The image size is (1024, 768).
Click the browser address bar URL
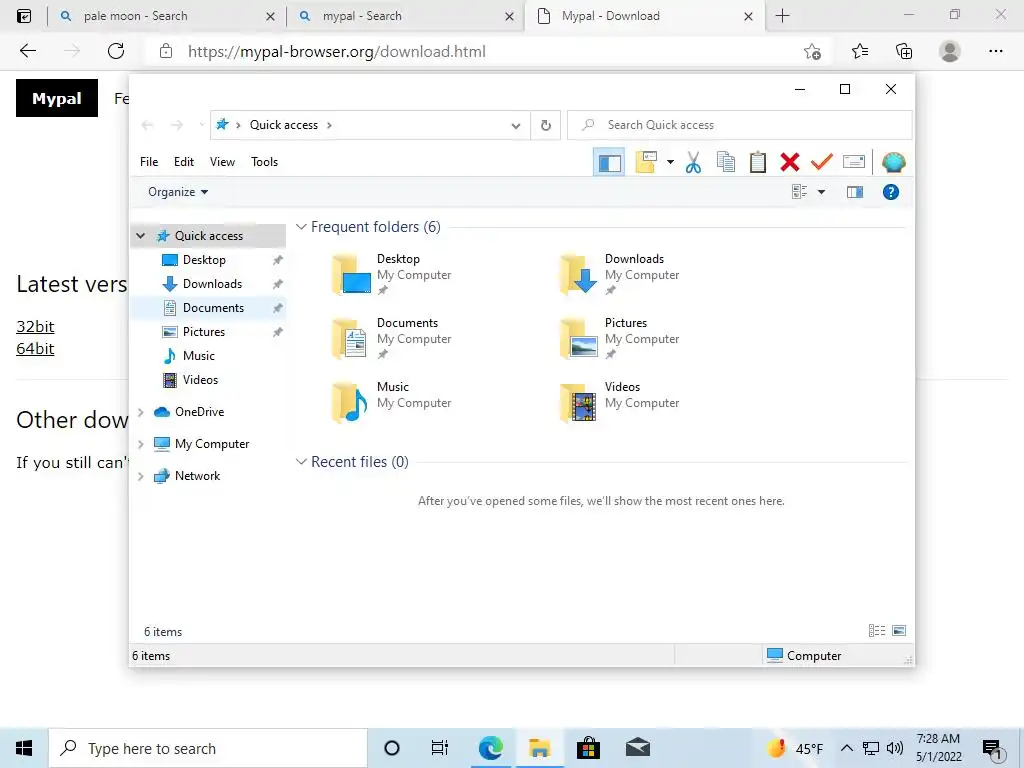[337, 52]
